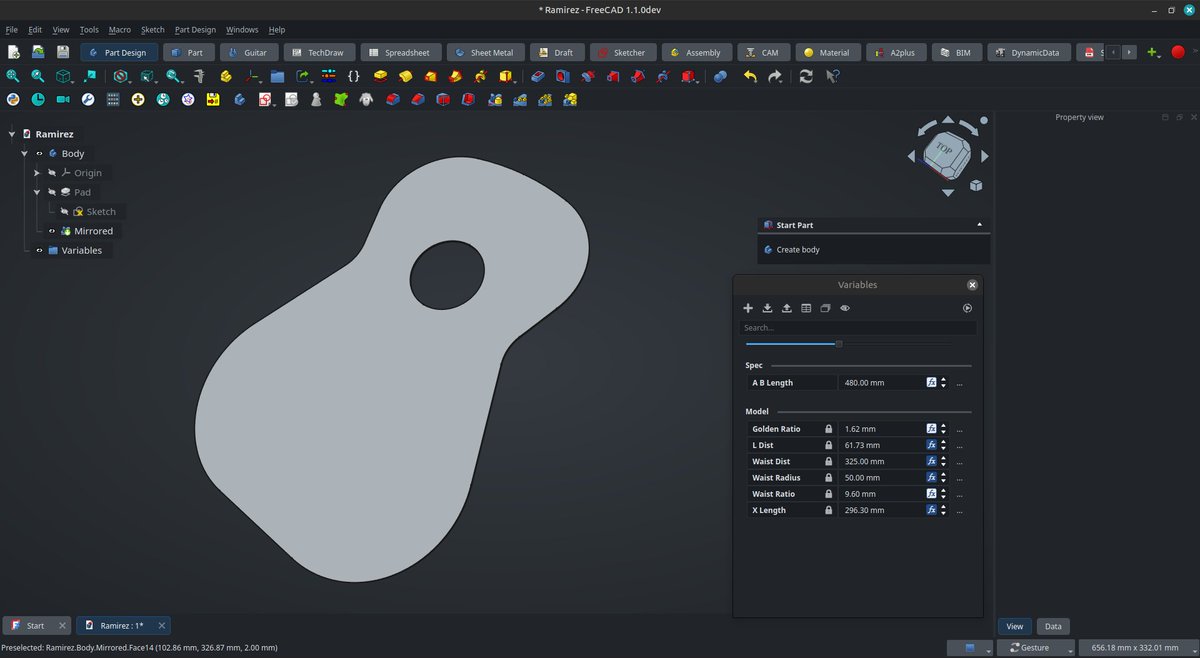Click the Undo arrow icon
Screen dimensions: 1200x658
click(750, 76)
